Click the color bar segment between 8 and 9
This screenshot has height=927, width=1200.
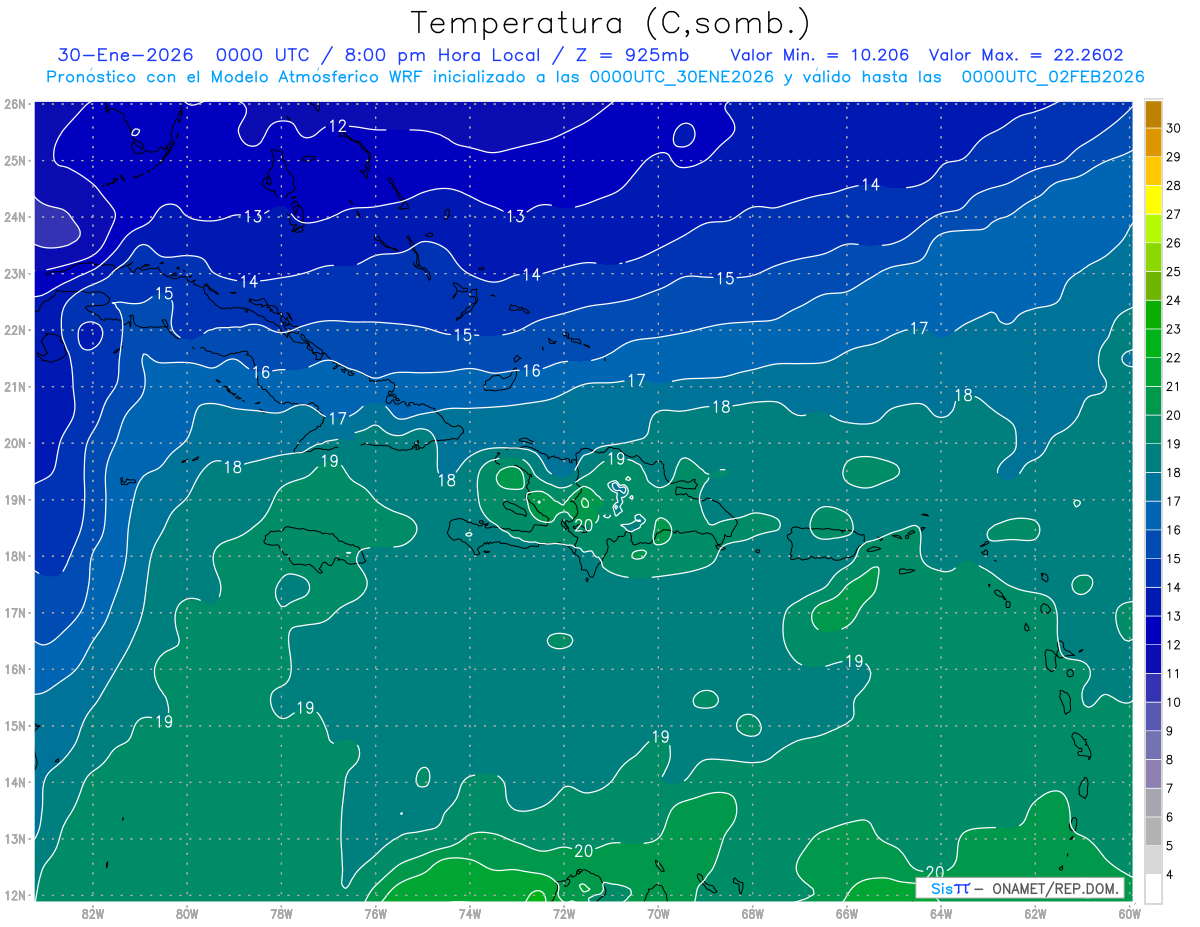click(1153, 745)
